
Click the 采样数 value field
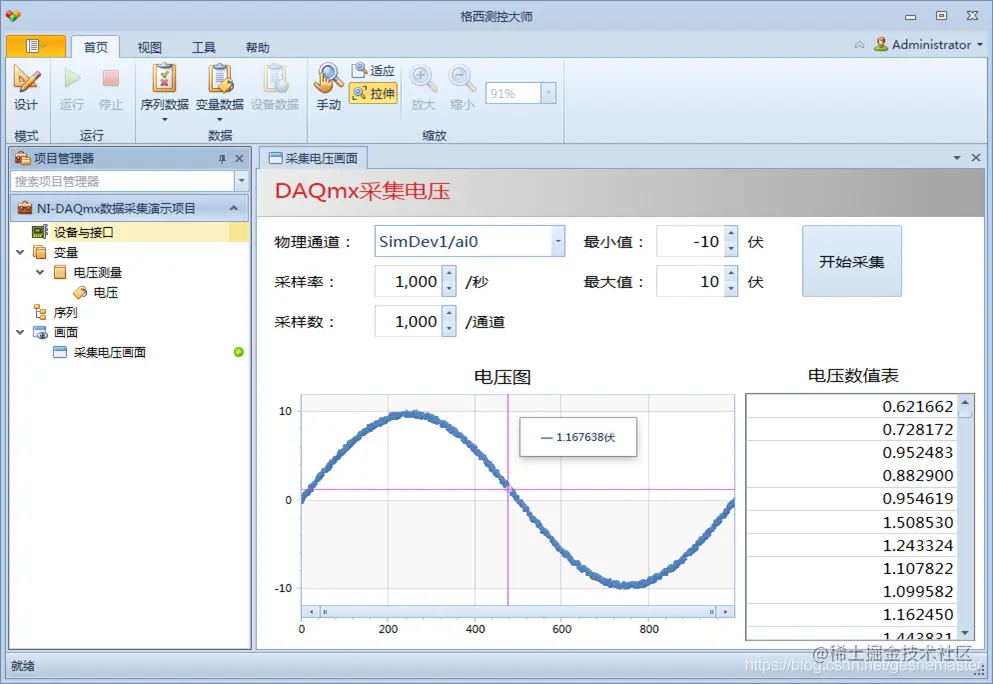pyautogui.click(x=408, y=321)
